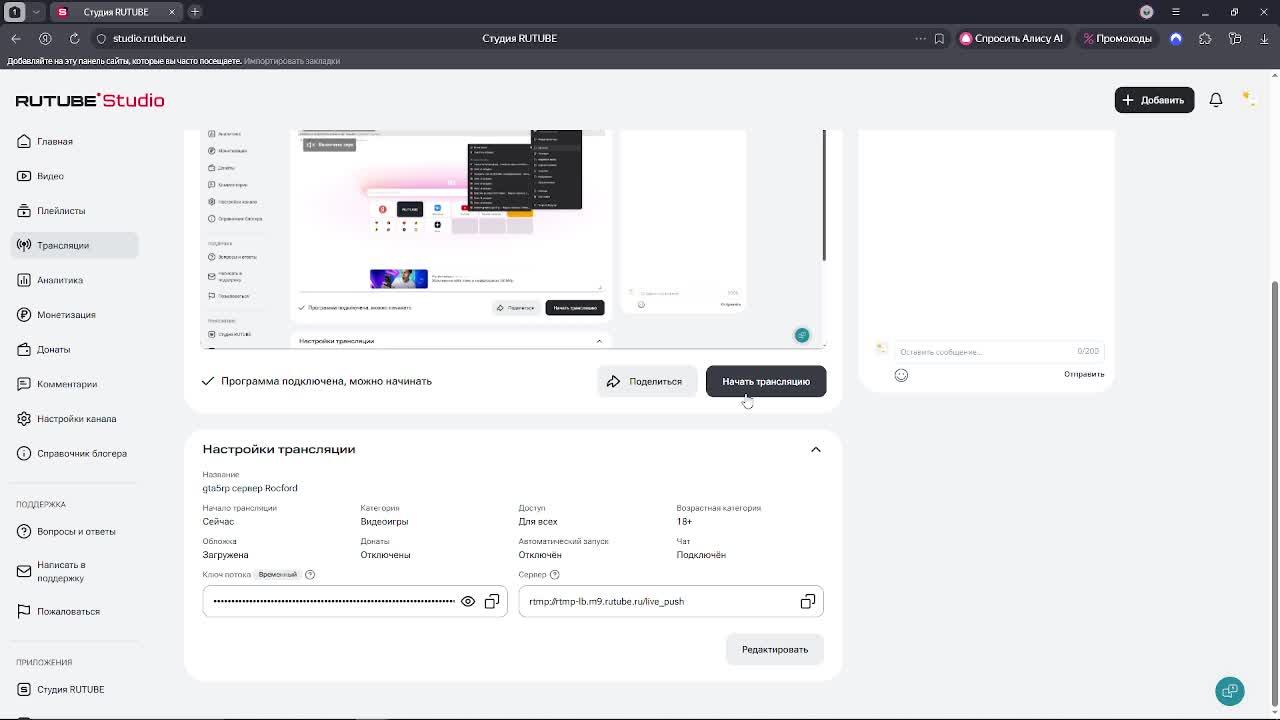Click the Монетизация ruble icon
This screenshot has width=1280, height=720.
(x=24, y=315)
